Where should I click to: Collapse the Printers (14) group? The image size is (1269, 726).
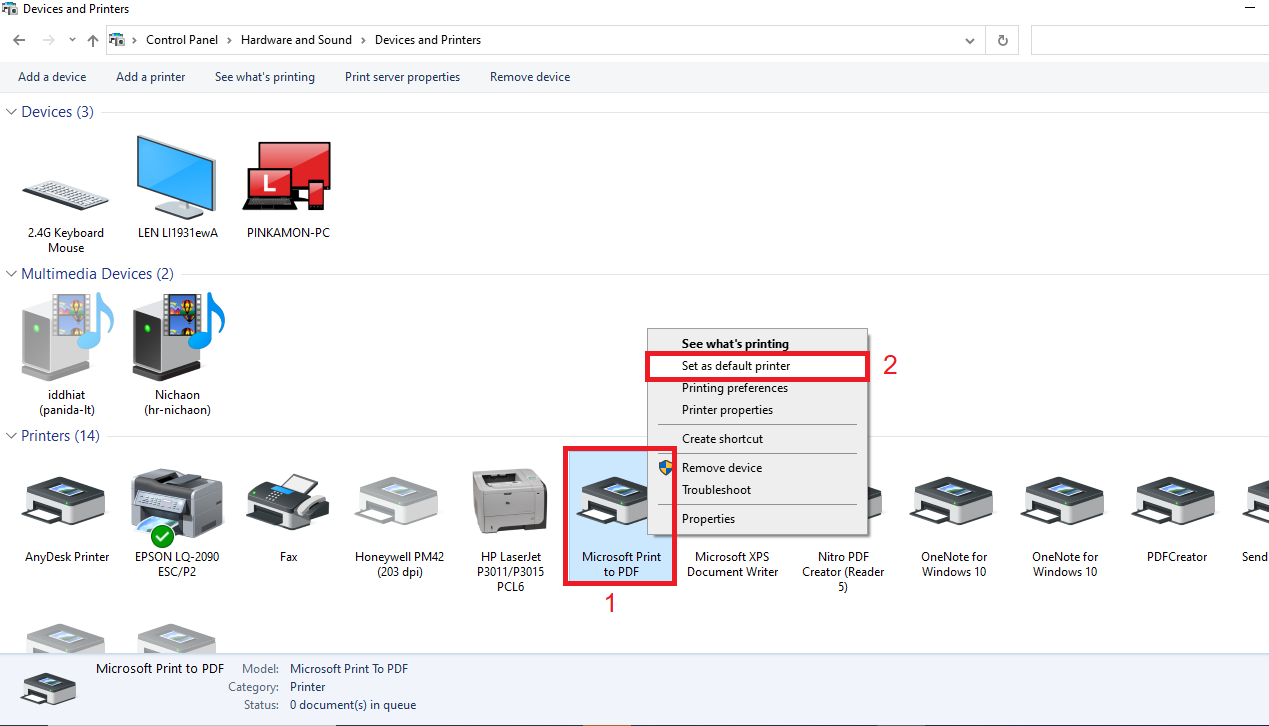(x=12, y=436)
